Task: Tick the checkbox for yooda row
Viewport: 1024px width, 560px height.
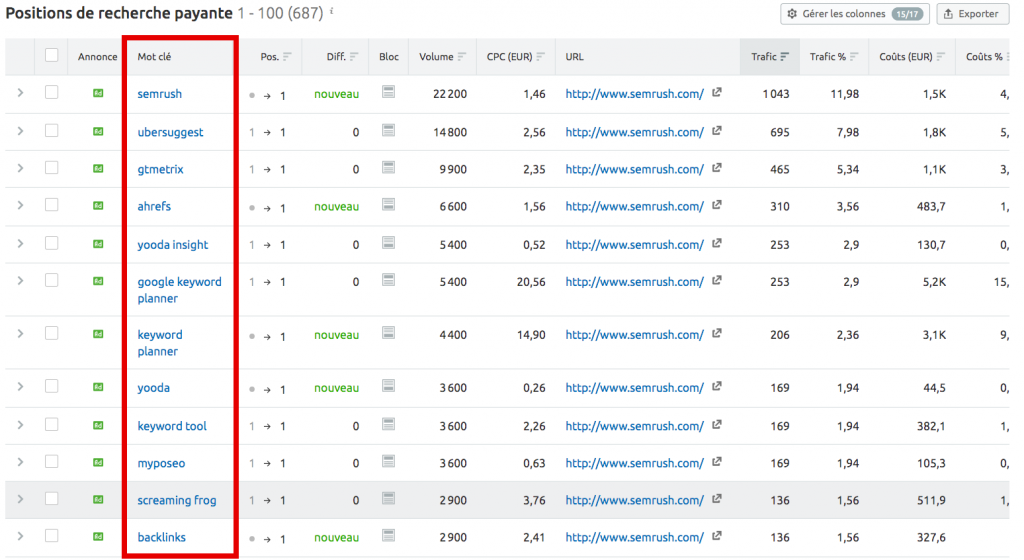Action: [x=52, y=386]
